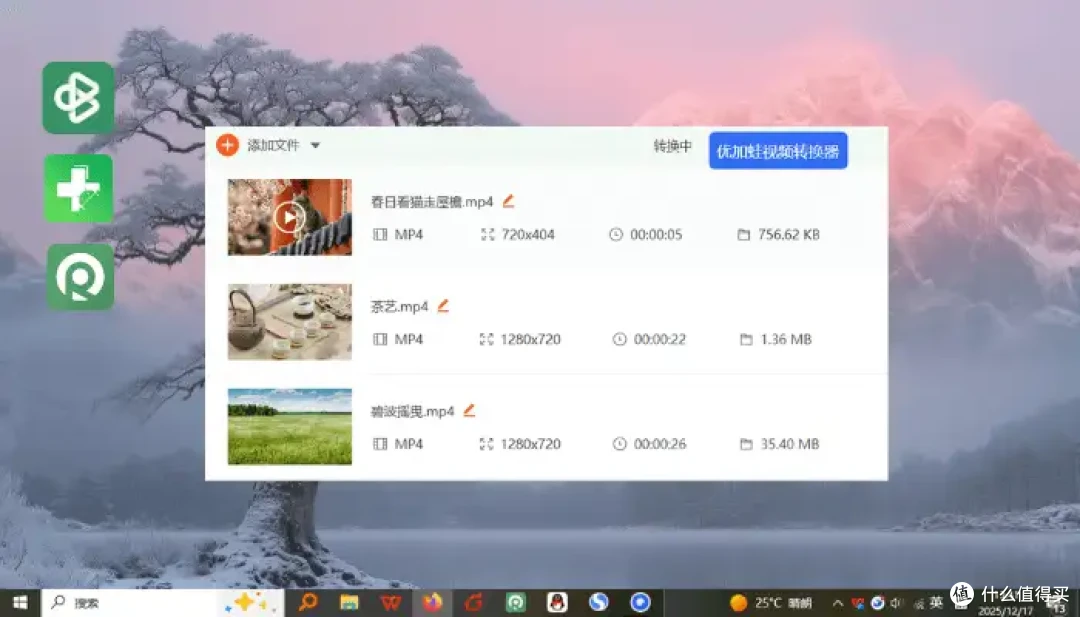Click the sparkle icon in taskbar search
This screenshot has width=1080, height=617.
point(249,603)
